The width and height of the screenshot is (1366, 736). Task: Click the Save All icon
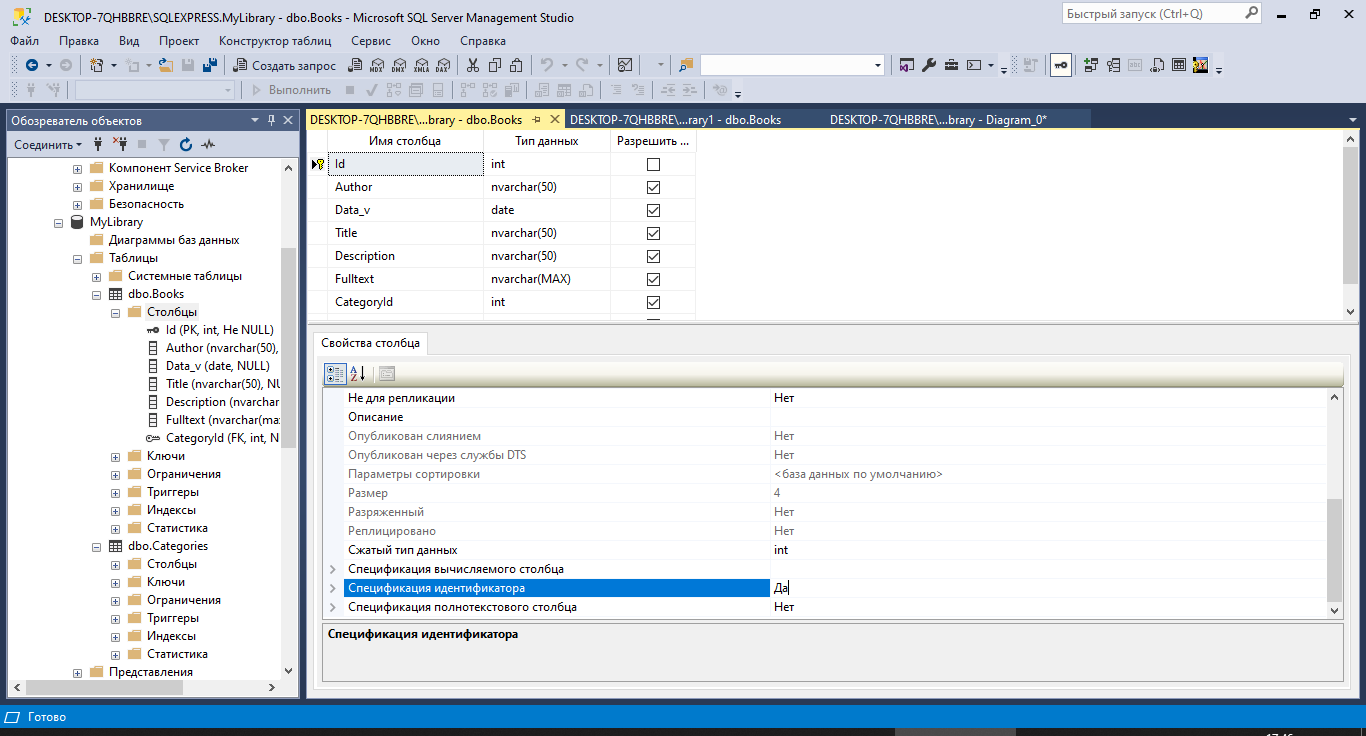[x=210, y=65]
